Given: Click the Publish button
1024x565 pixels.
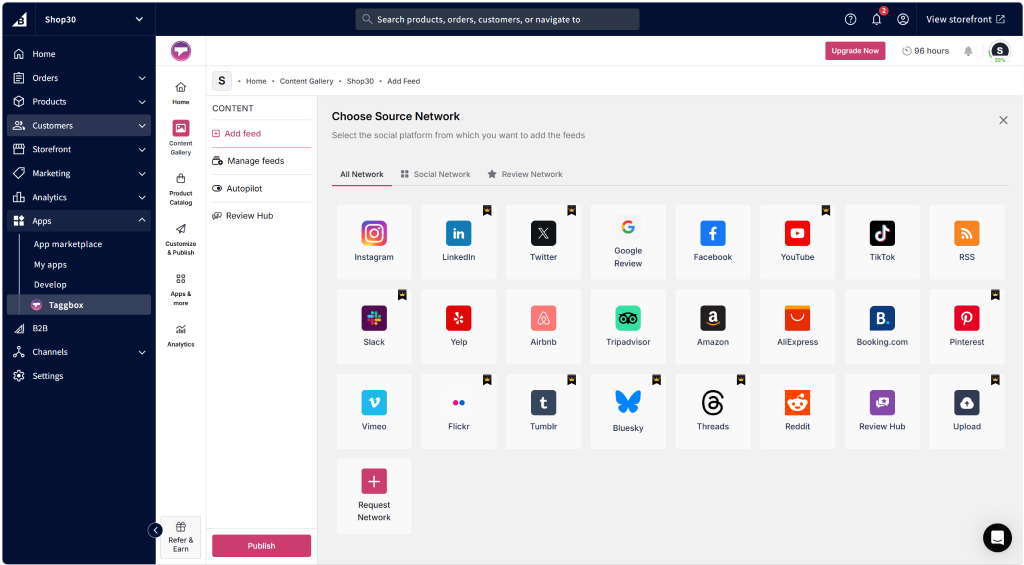Looking at the screenshot, I should [x=261, y=546].
